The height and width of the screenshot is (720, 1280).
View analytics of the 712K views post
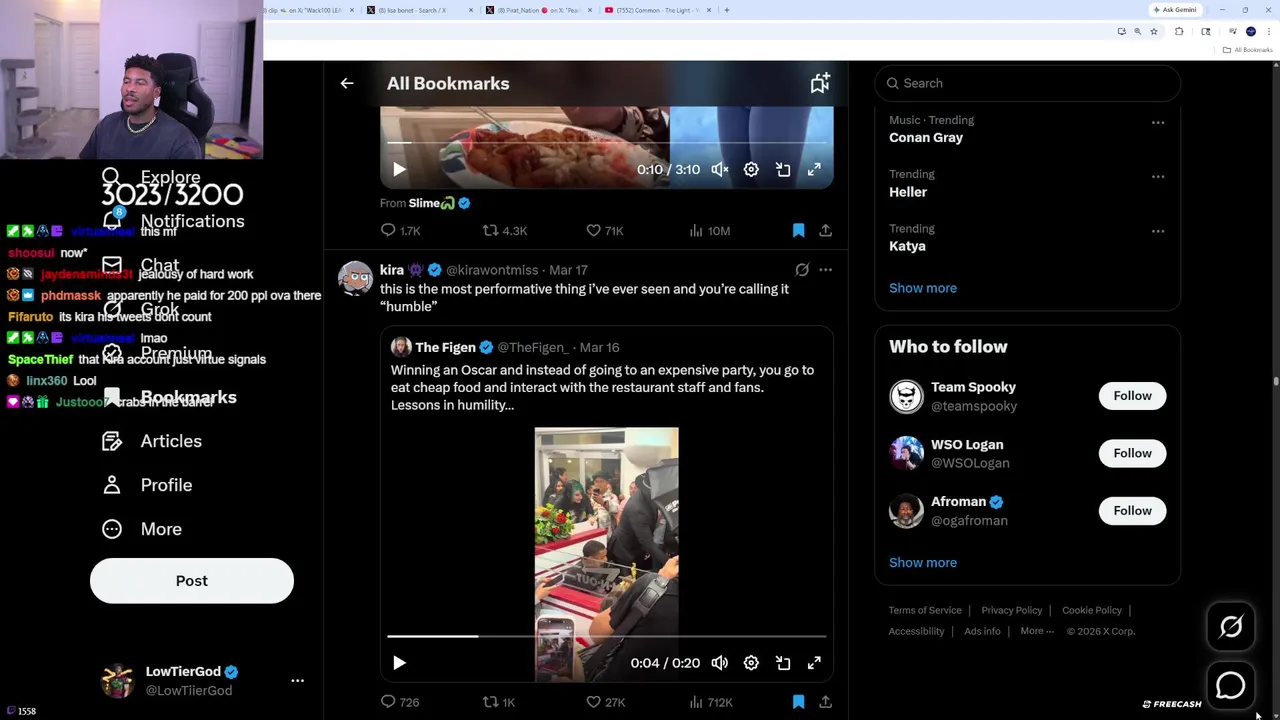(711, 702)
